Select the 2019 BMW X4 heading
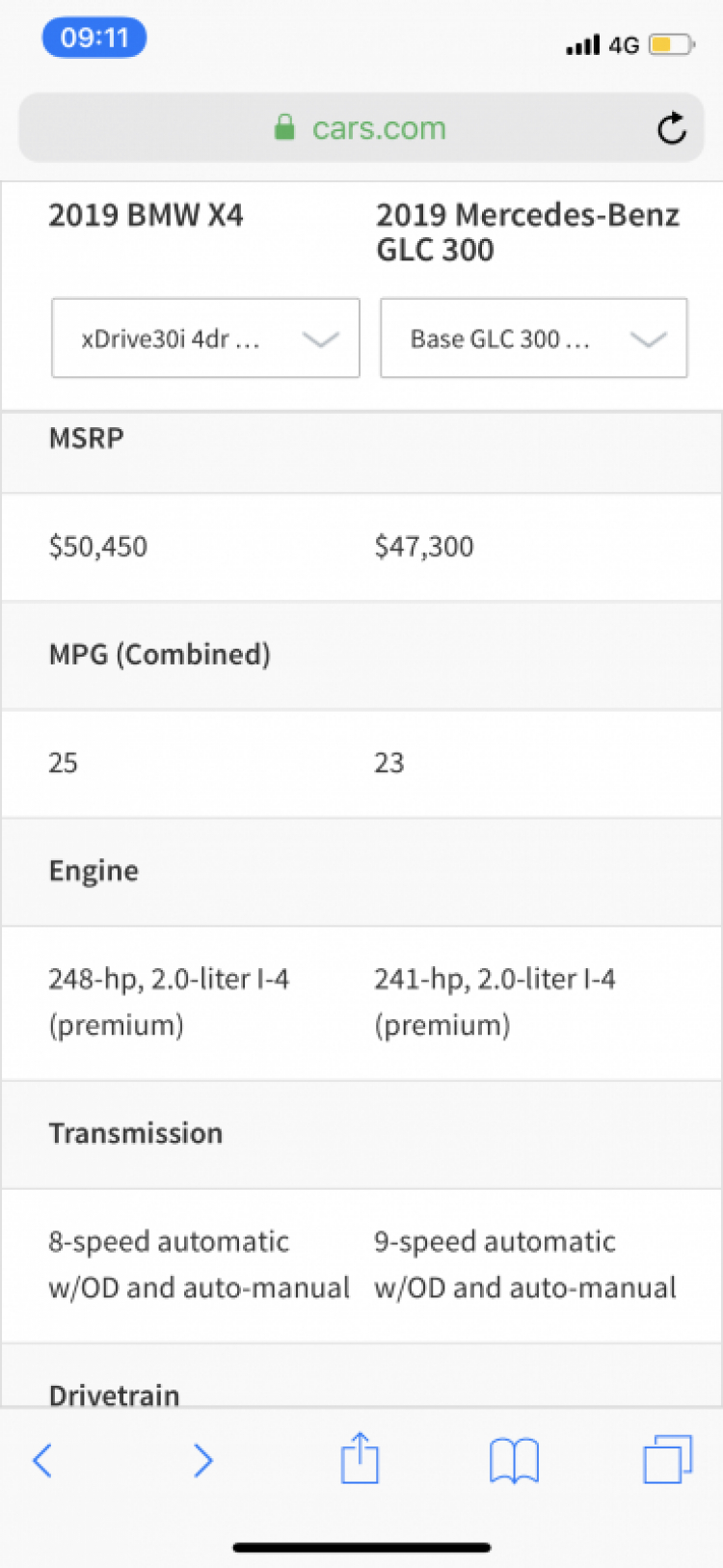The height and width of the screenshot is (1568, 723). [x=146, y=215]
